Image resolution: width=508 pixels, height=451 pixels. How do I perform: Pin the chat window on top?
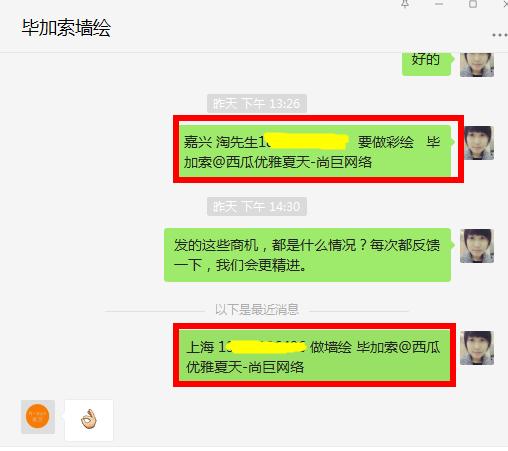pyautogui.click(x=405, y=4)
